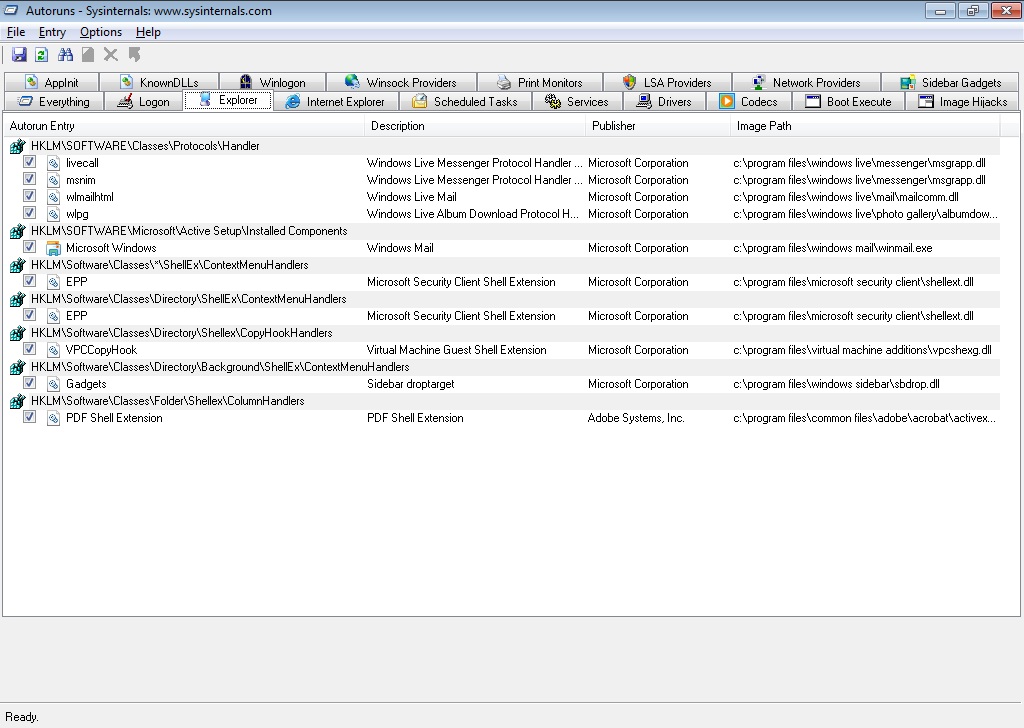Switch to the Internet Explorer tab
Viewport: 1024px width, 728px height.
click(x=336, y=102)
